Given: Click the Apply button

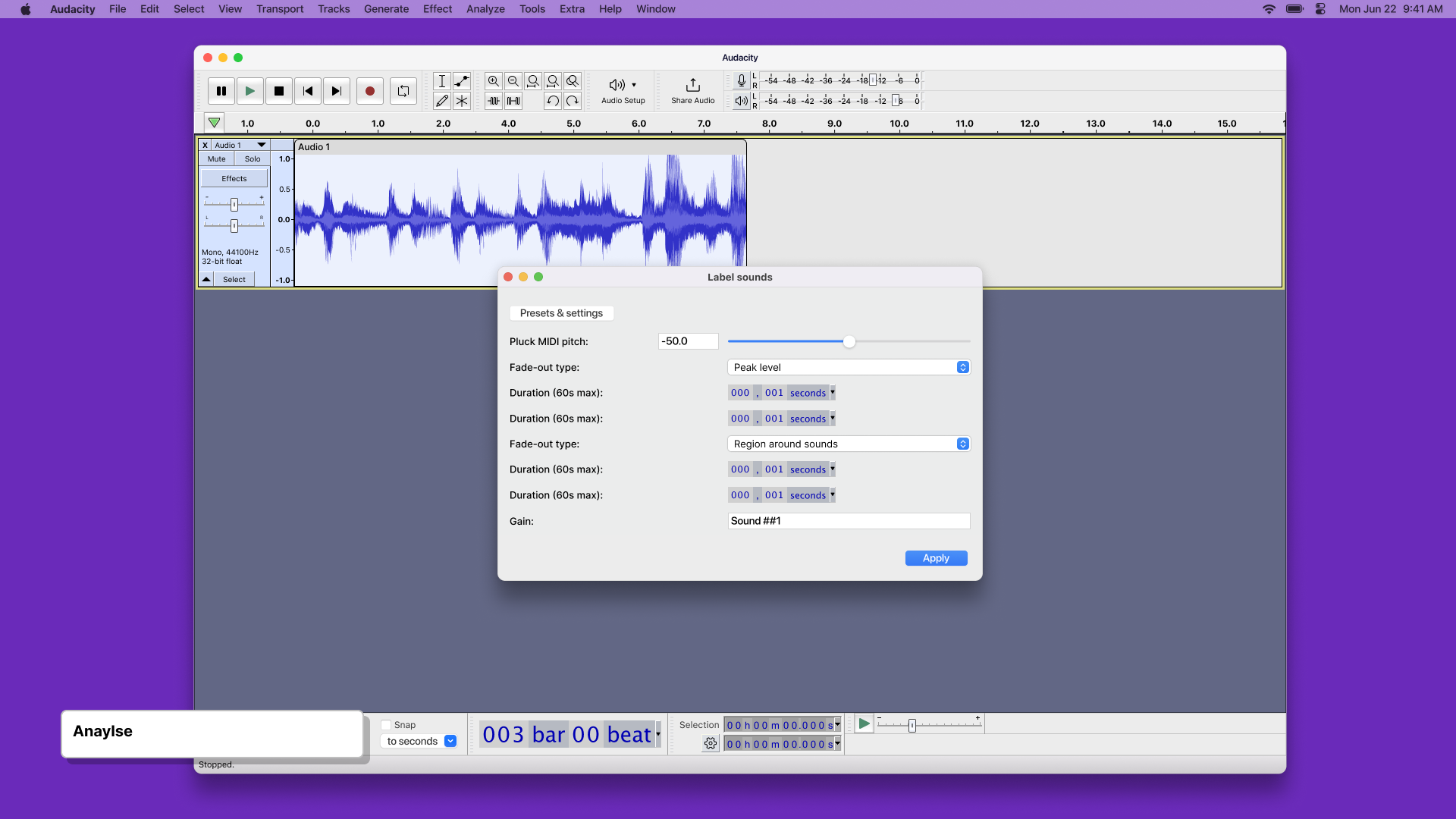Looking at the screenshot, I should pos(936,557).
